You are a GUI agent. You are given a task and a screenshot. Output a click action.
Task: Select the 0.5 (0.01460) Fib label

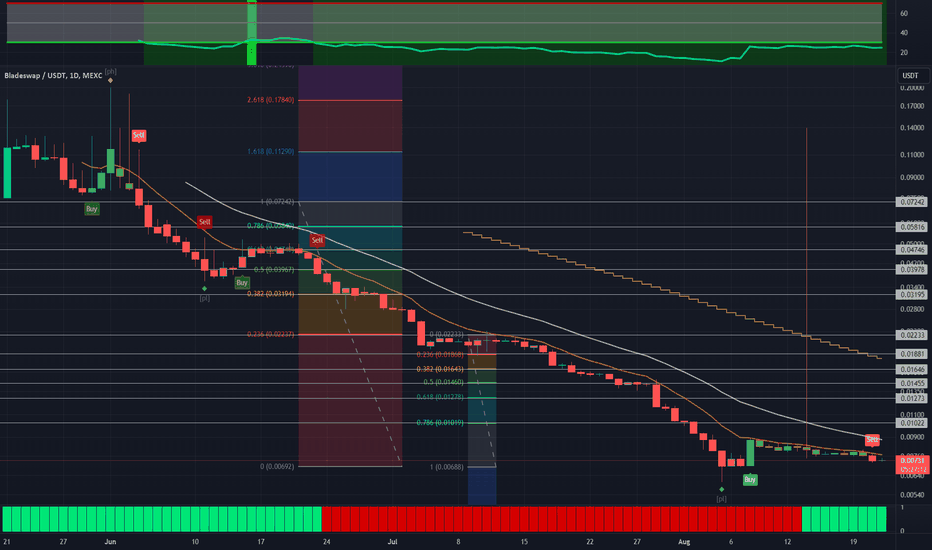click(x=443, y=382)
